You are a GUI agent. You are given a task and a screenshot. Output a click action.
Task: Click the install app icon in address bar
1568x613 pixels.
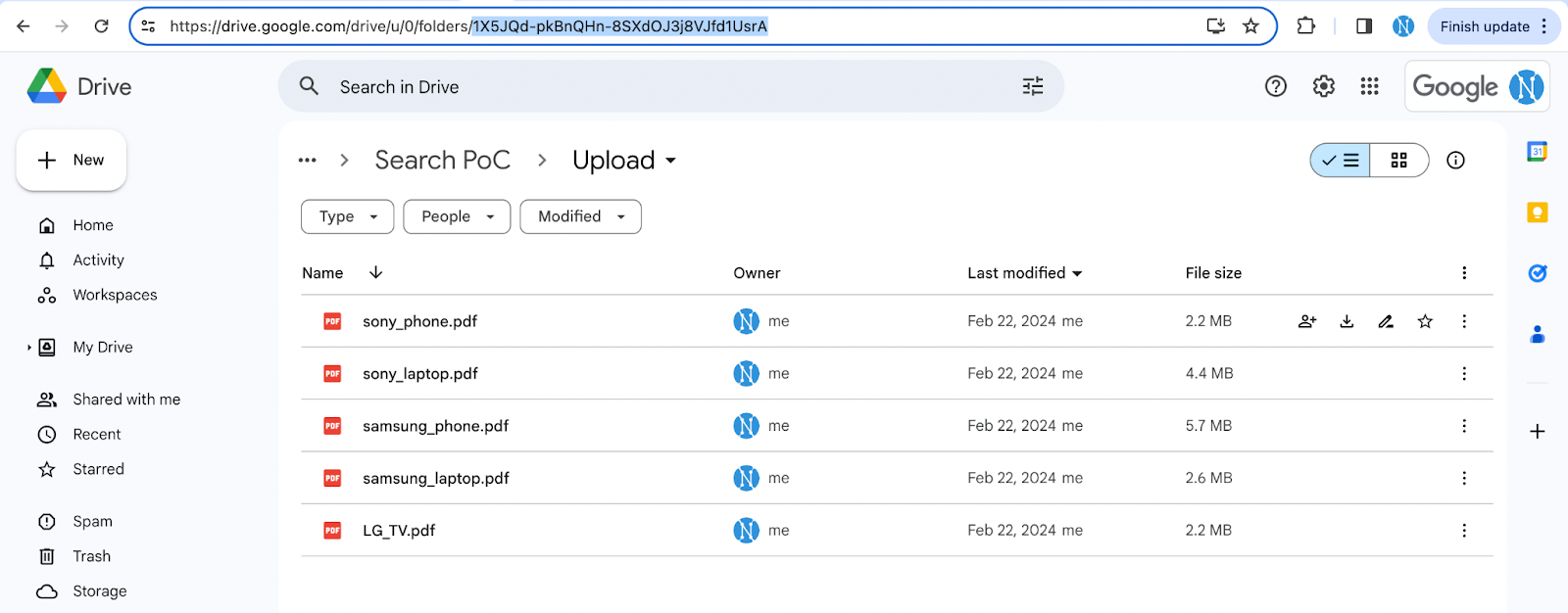[x=1215, y=26]
